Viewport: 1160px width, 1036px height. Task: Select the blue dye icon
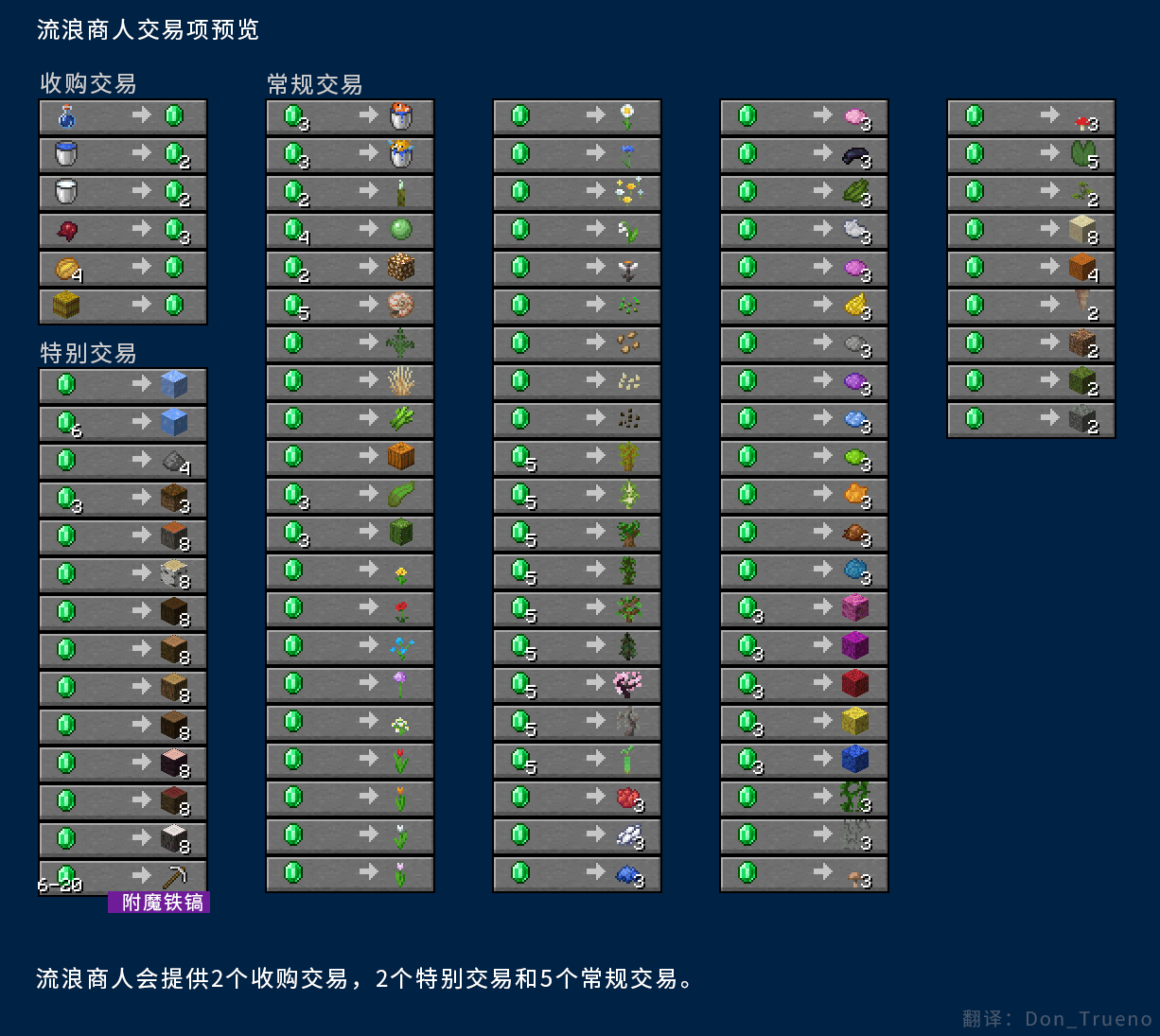[x=629, y=874]
